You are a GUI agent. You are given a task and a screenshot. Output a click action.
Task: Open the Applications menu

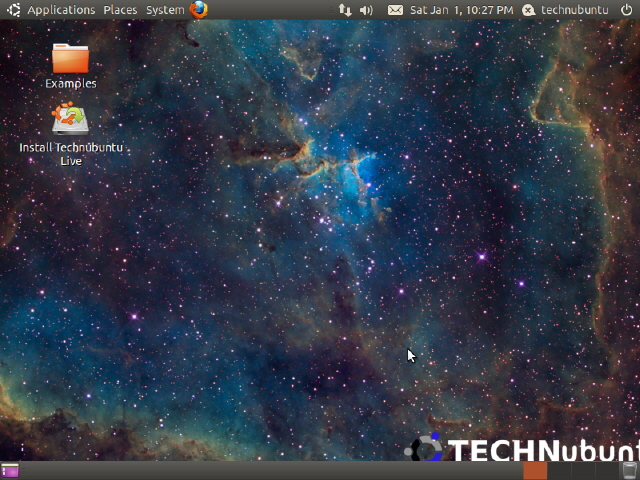point(61,10)
